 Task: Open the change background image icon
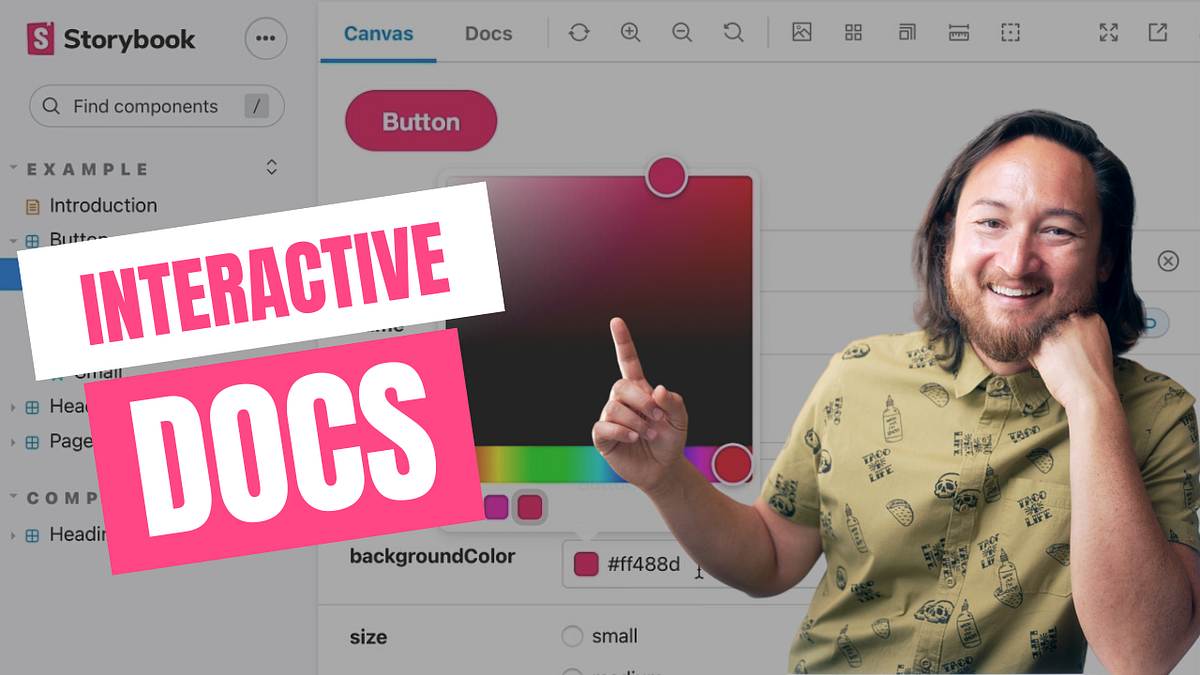click(x=801, y=32)
